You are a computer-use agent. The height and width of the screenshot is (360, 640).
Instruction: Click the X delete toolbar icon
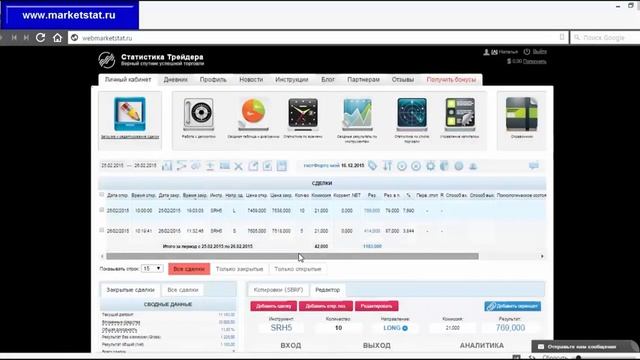[238, 166]
